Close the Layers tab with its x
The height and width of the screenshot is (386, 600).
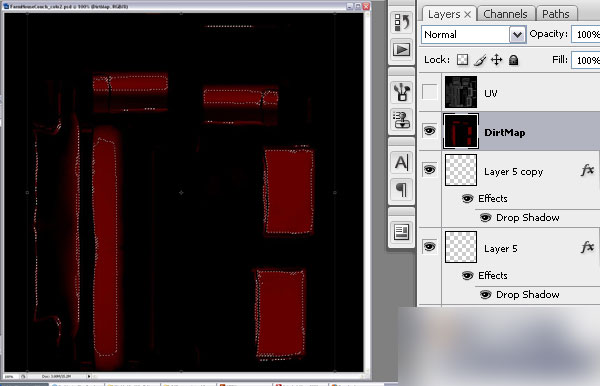pos(468,15)
